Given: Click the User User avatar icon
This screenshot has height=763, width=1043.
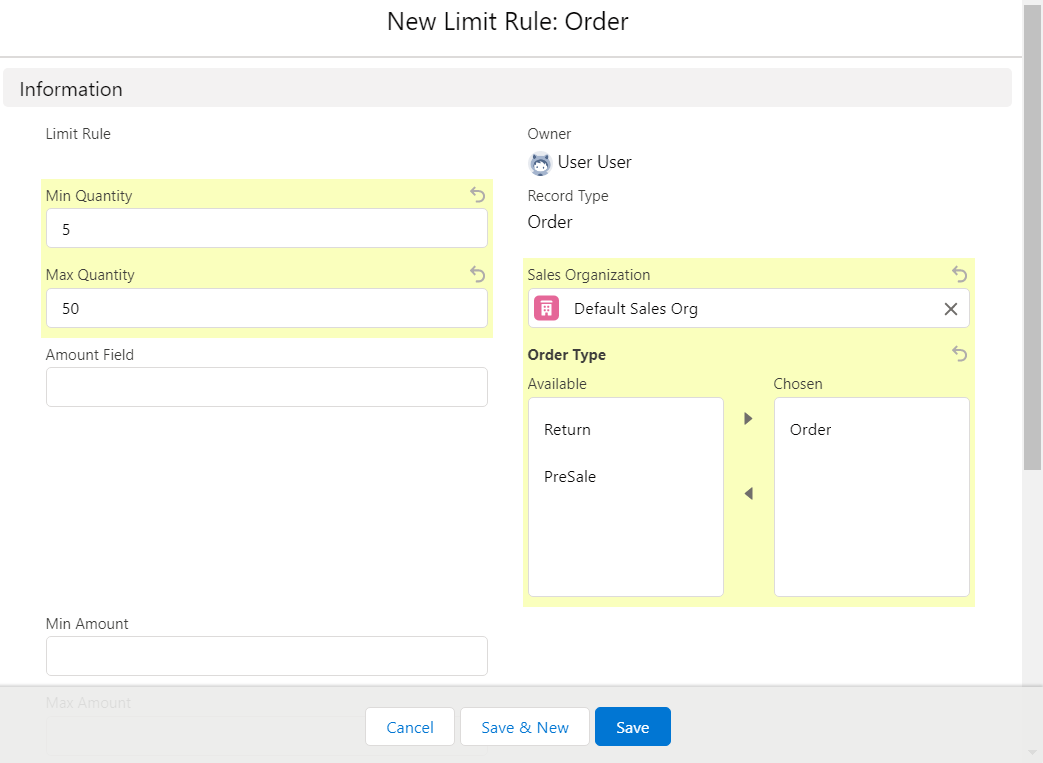Looking at the screenshot, I should [539, 163].
